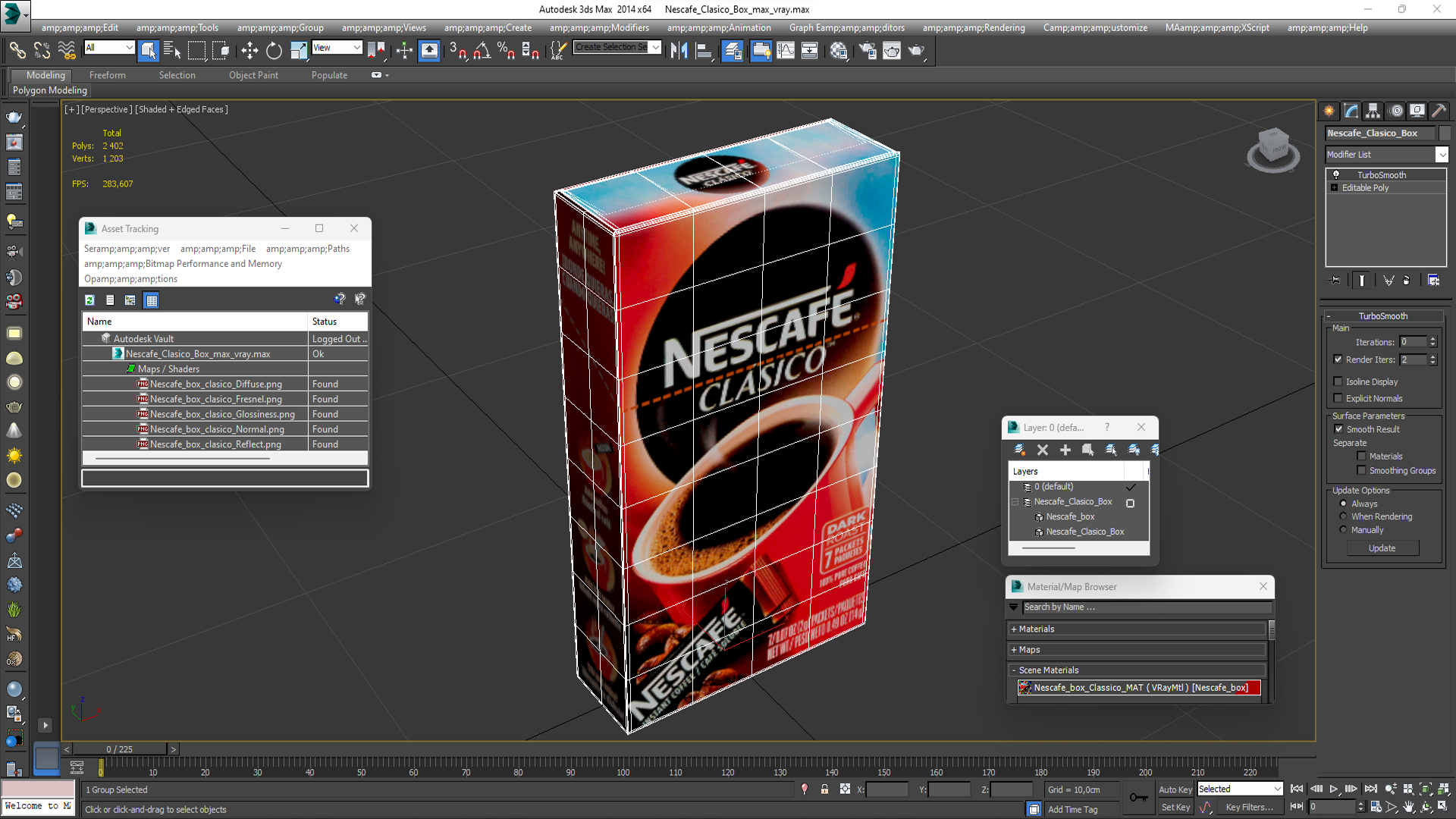Image resolution: width=1456 pixels, height=819 pixels.
Task: Switch to the Freeform ribbon tab
Action: pos(107,75)
